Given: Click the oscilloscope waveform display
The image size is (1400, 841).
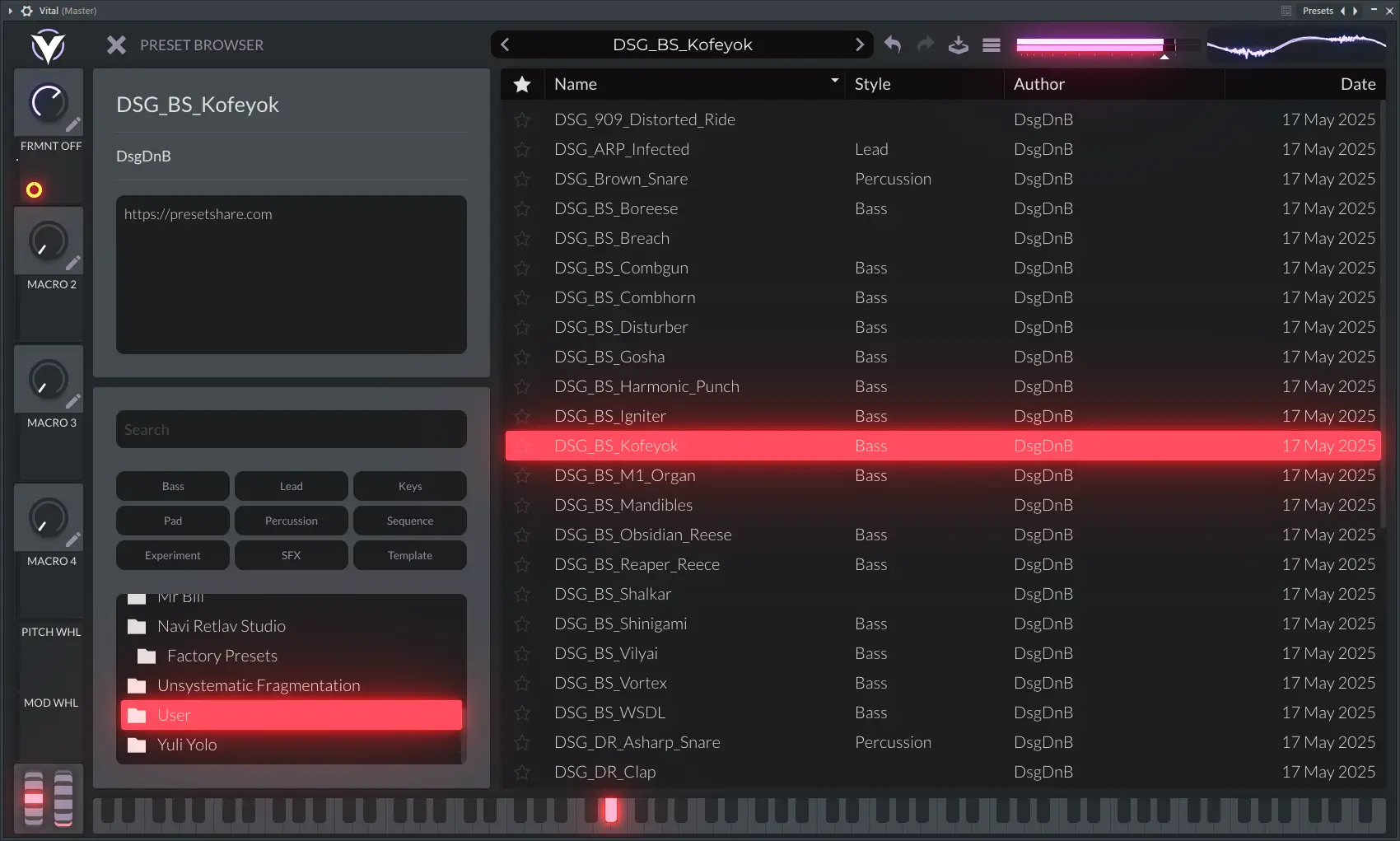Looking at the screenshot, I should click(x=1296, y=44).
